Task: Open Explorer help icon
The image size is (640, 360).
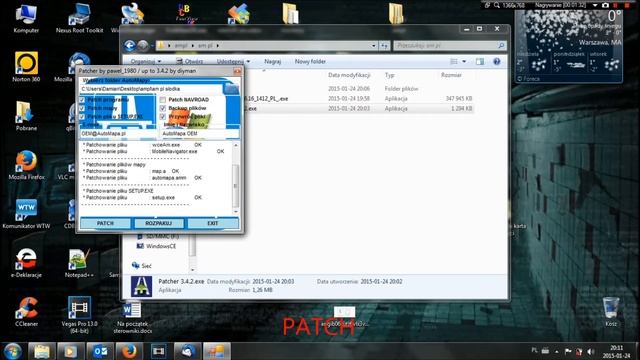Action: click(497, 62)
